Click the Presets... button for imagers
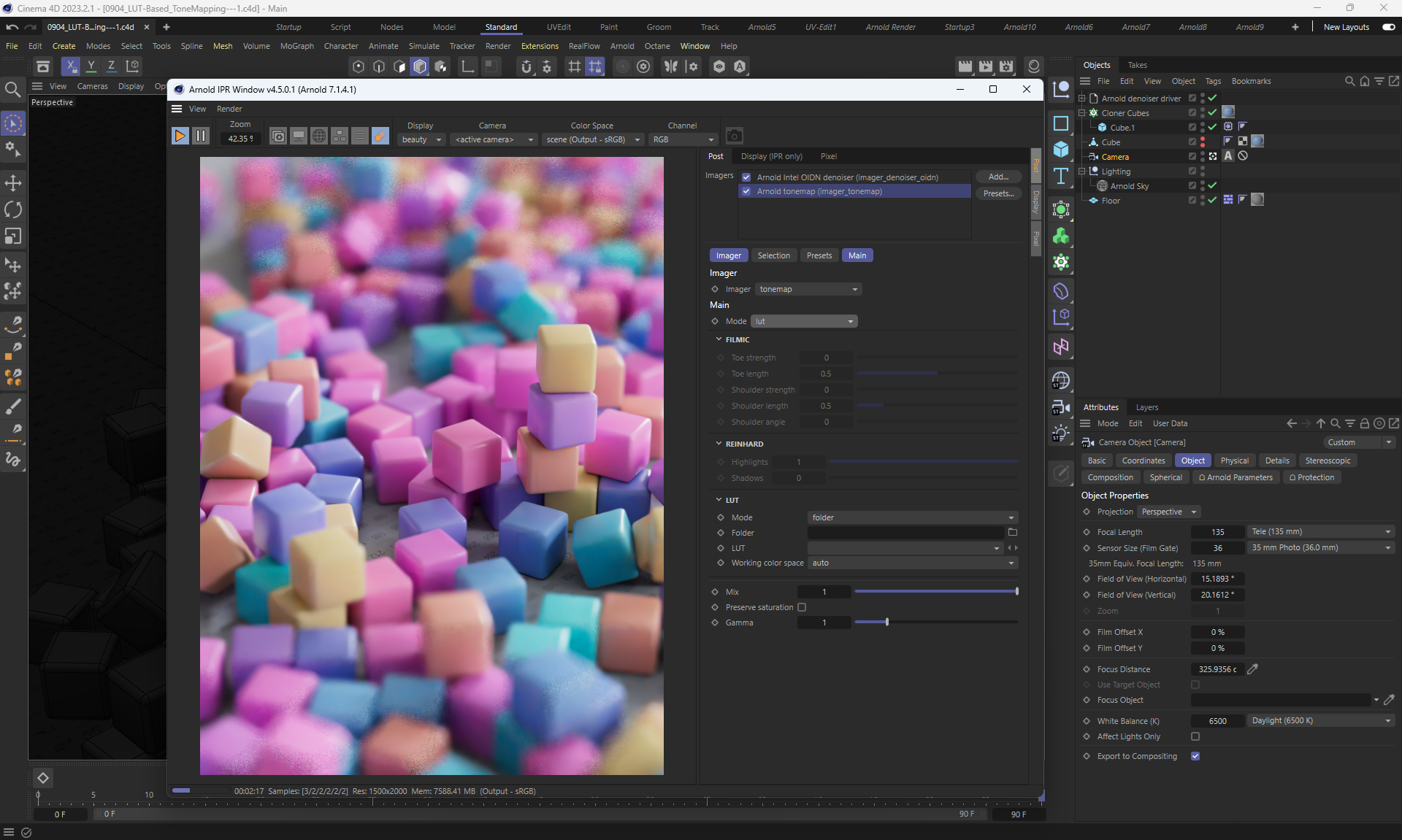This screenshot has height=840, width=1402. pyautogui.click(x=997, y=193)
